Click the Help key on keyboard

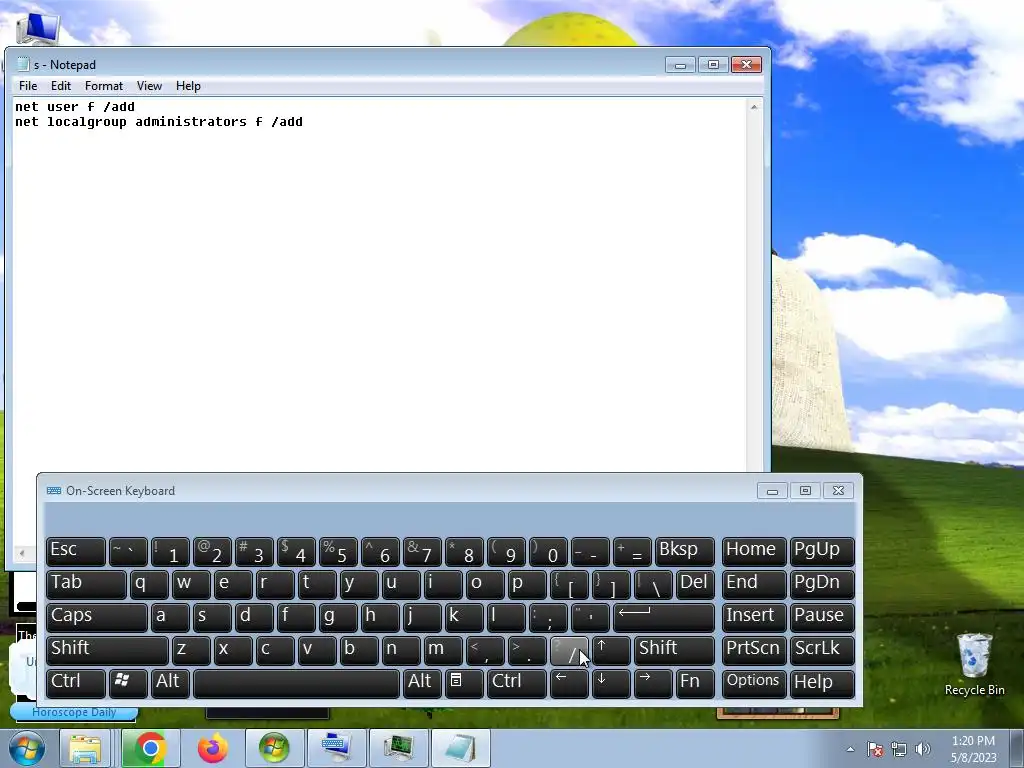pos(822,683)
